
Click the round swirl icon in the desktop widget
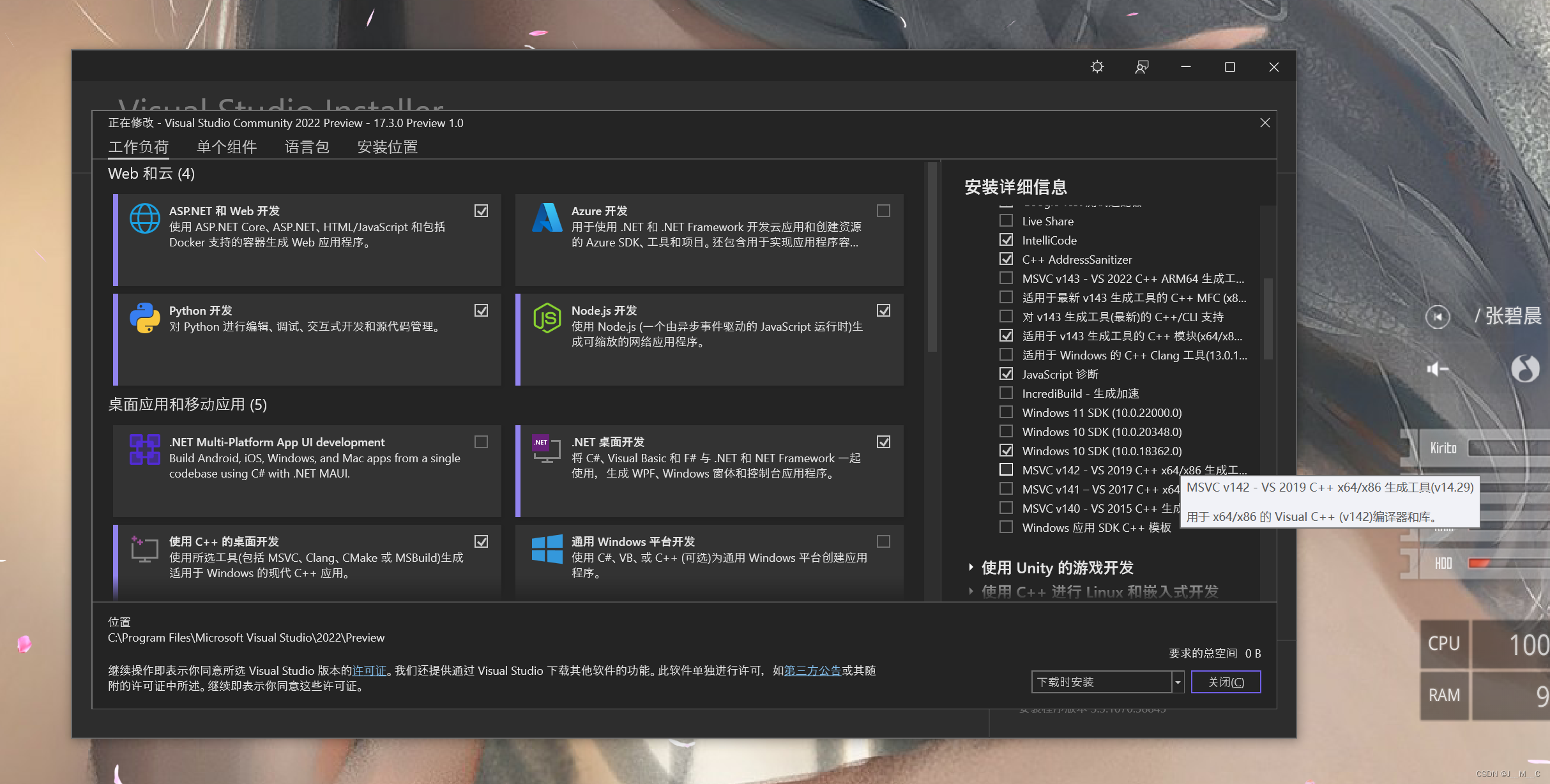1526,368
